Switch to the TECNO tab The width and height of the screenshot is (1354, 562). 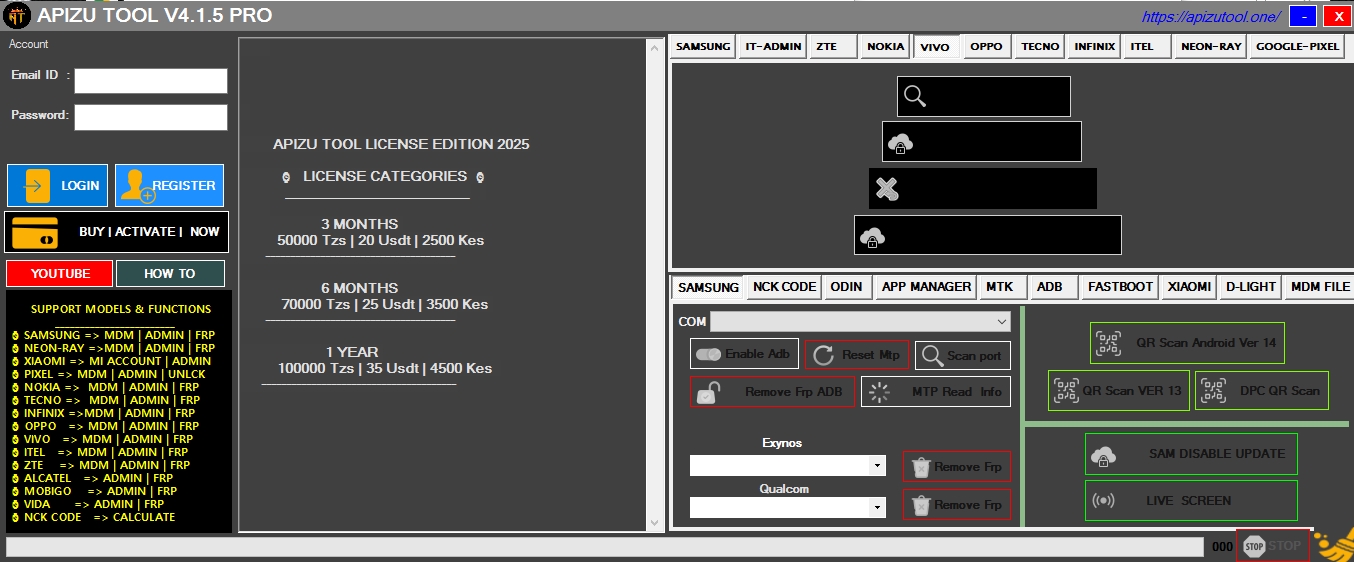[x=1041, y=46]
